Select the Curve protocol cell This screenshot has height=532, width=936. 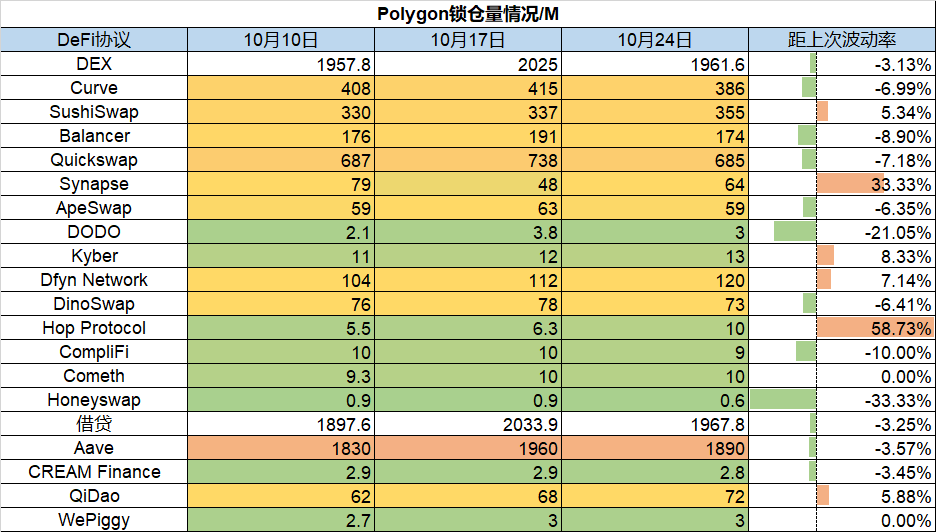point(94,88)
